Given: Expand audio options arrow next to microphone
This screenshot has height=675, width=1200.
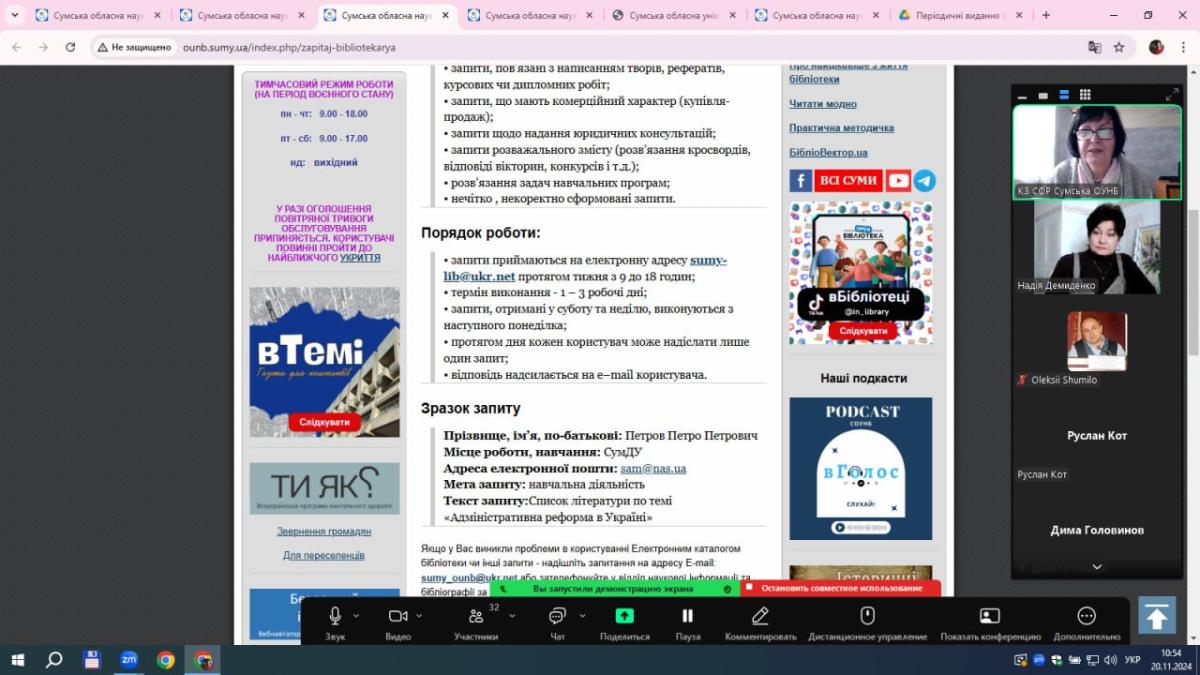Looking at the screenshot, I should [x=356, y=616].
